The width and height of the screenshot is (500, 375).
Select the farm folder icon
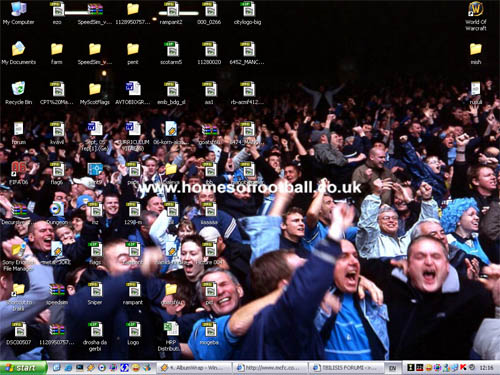[x=57, y=53]
